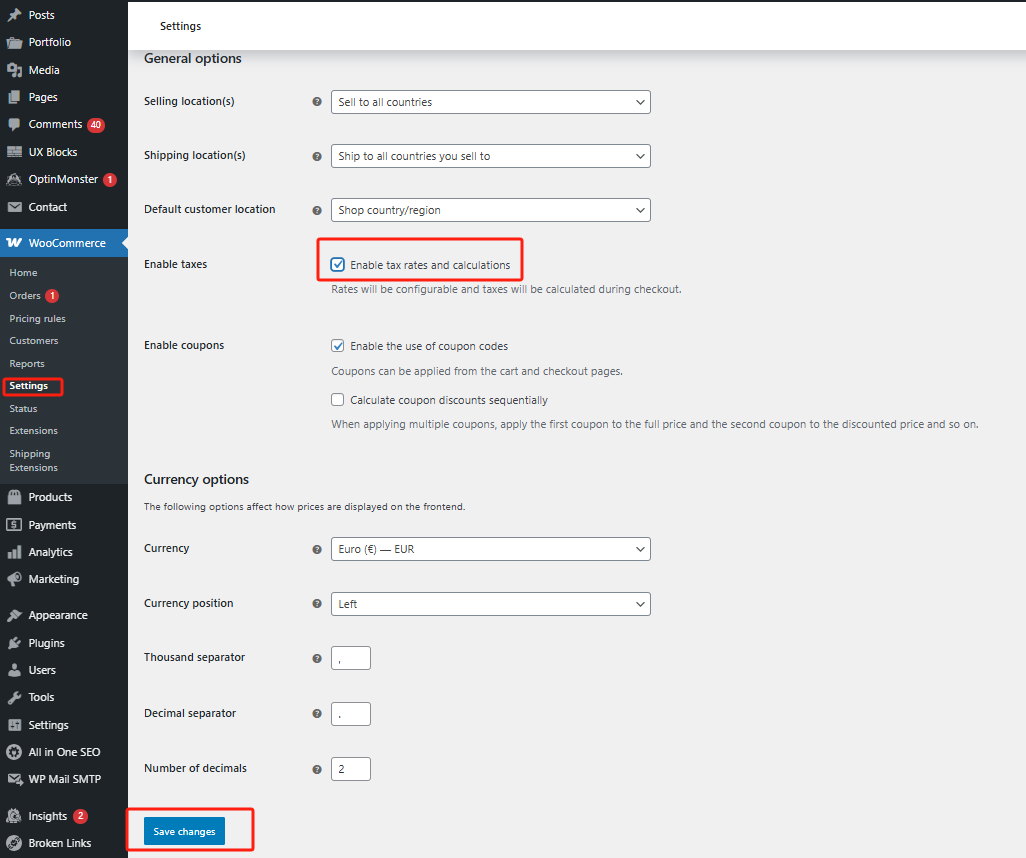Click the WooCommerce logo icon in sidebar
The height and width of the screenshot is (858, 1026).
click(14, 243)
